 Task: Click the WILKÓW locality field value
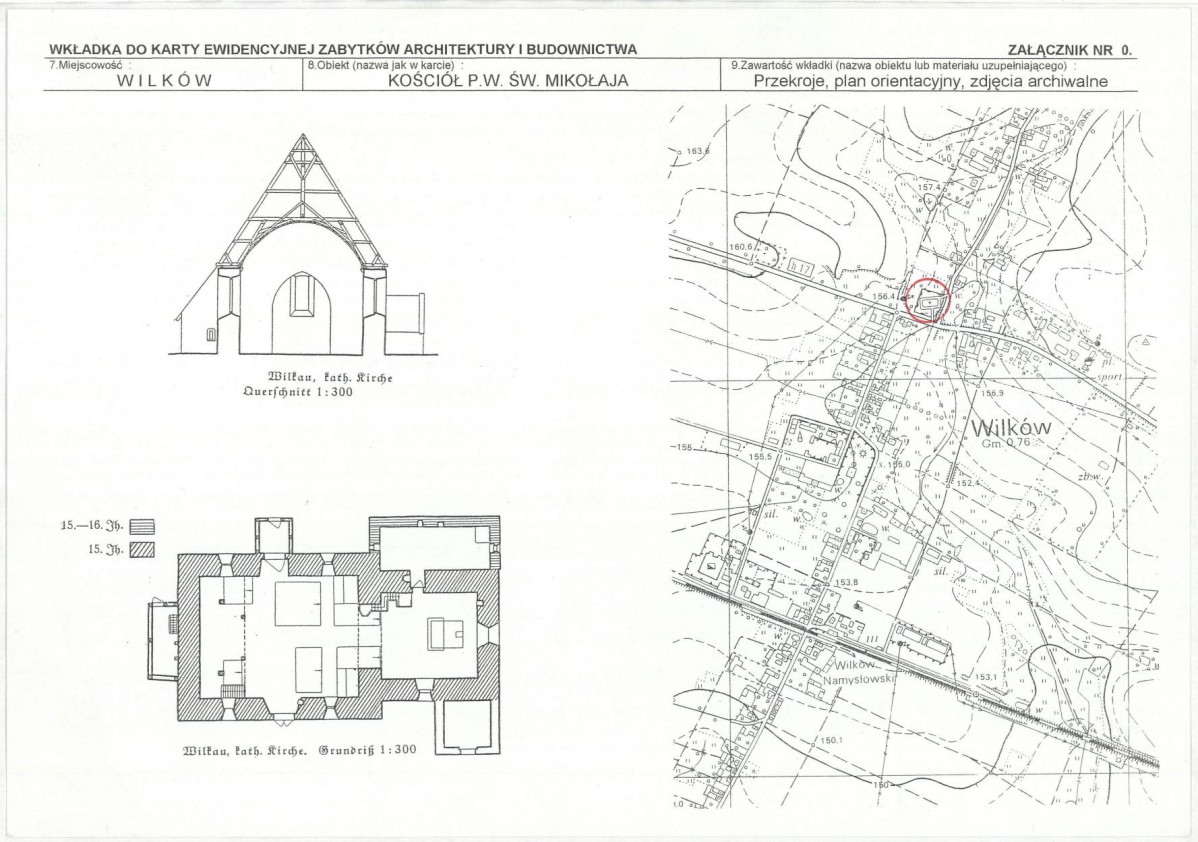coord(166,82)
